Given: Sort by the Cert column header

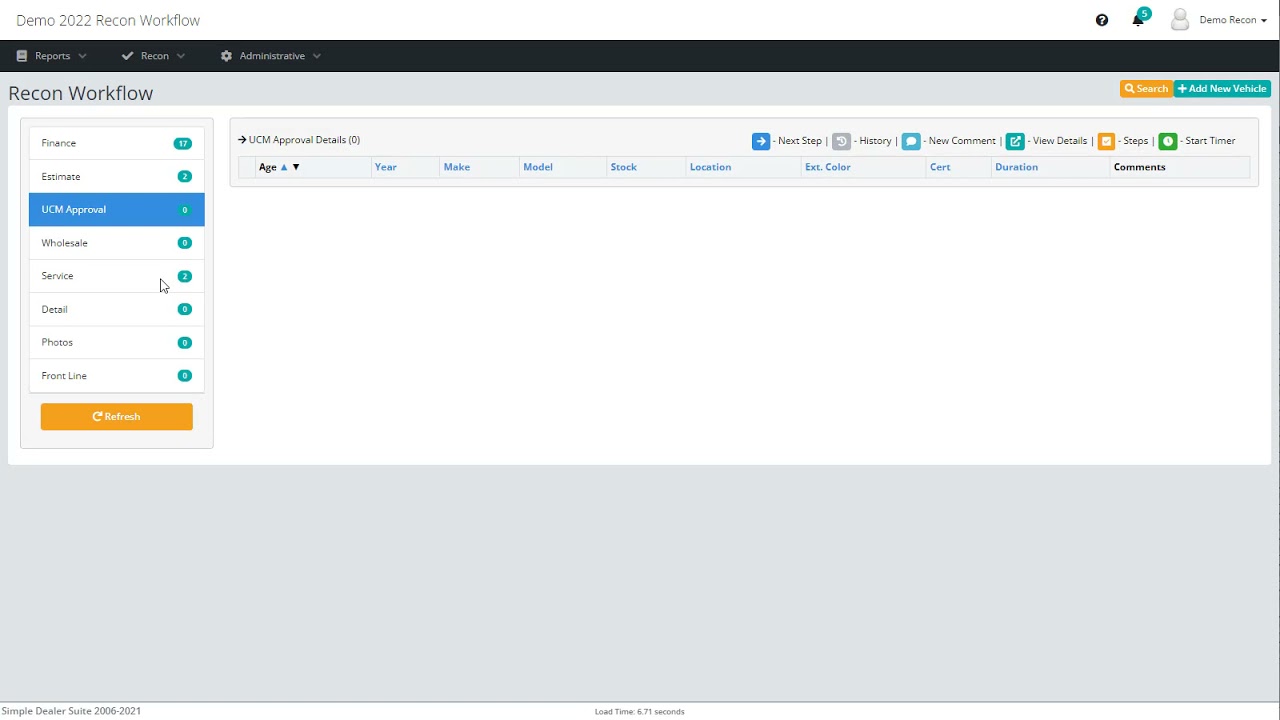Looking at the screenshot, I should click(x=940, y=167).
